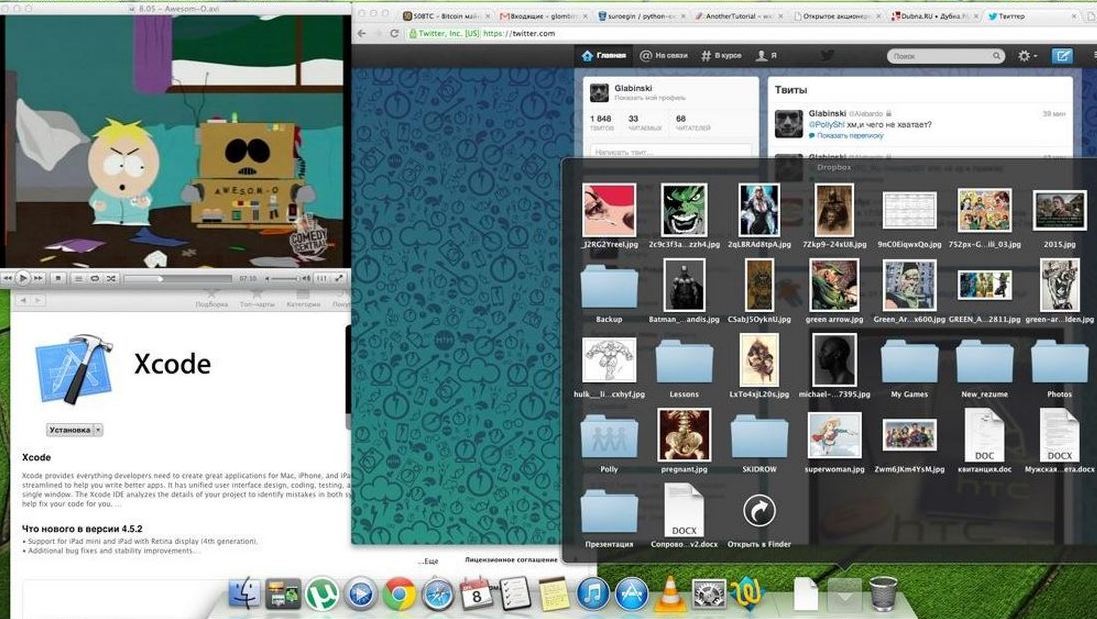1097x619 pixels.
Task: Open Finder from the Dock
Action: pyautogui.click(x=245, y=595)
